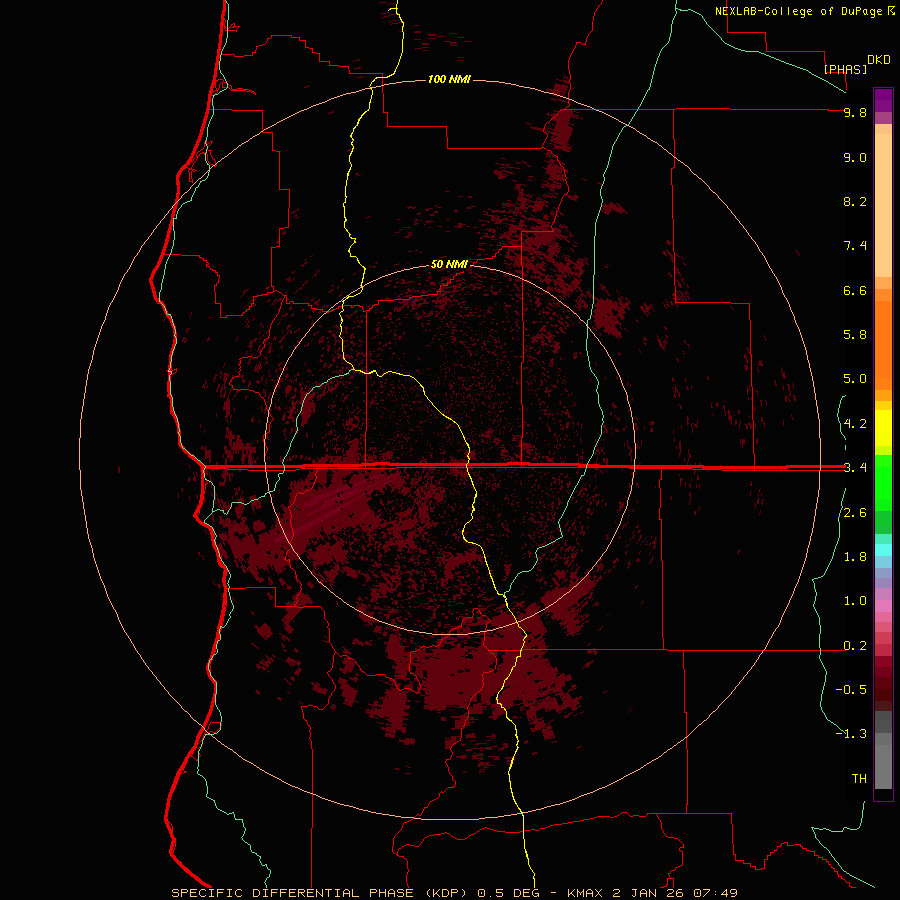Click the 6.6 scale label
900x900 pixels.
pos(855,290)
